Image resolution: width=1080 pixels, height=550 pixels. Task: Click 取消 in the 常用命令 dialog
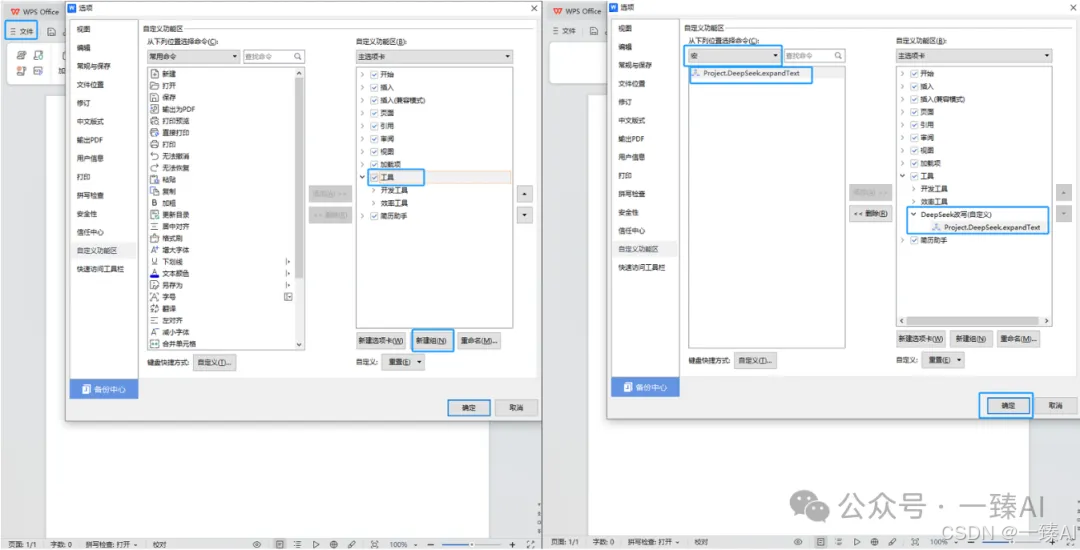[516, 408]
